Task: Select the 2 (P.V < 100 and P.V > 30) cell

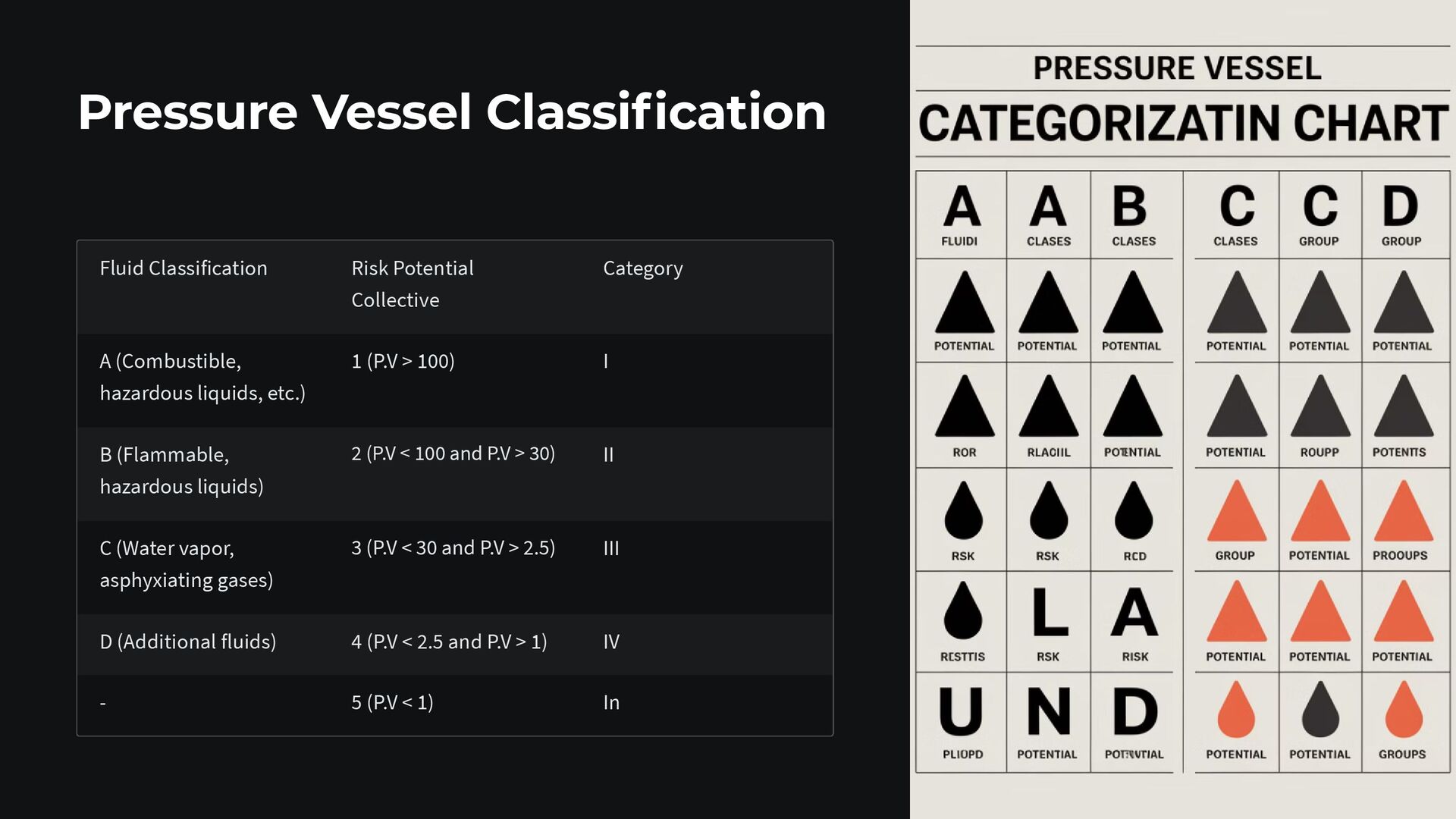Action: (x=453, y=453)
